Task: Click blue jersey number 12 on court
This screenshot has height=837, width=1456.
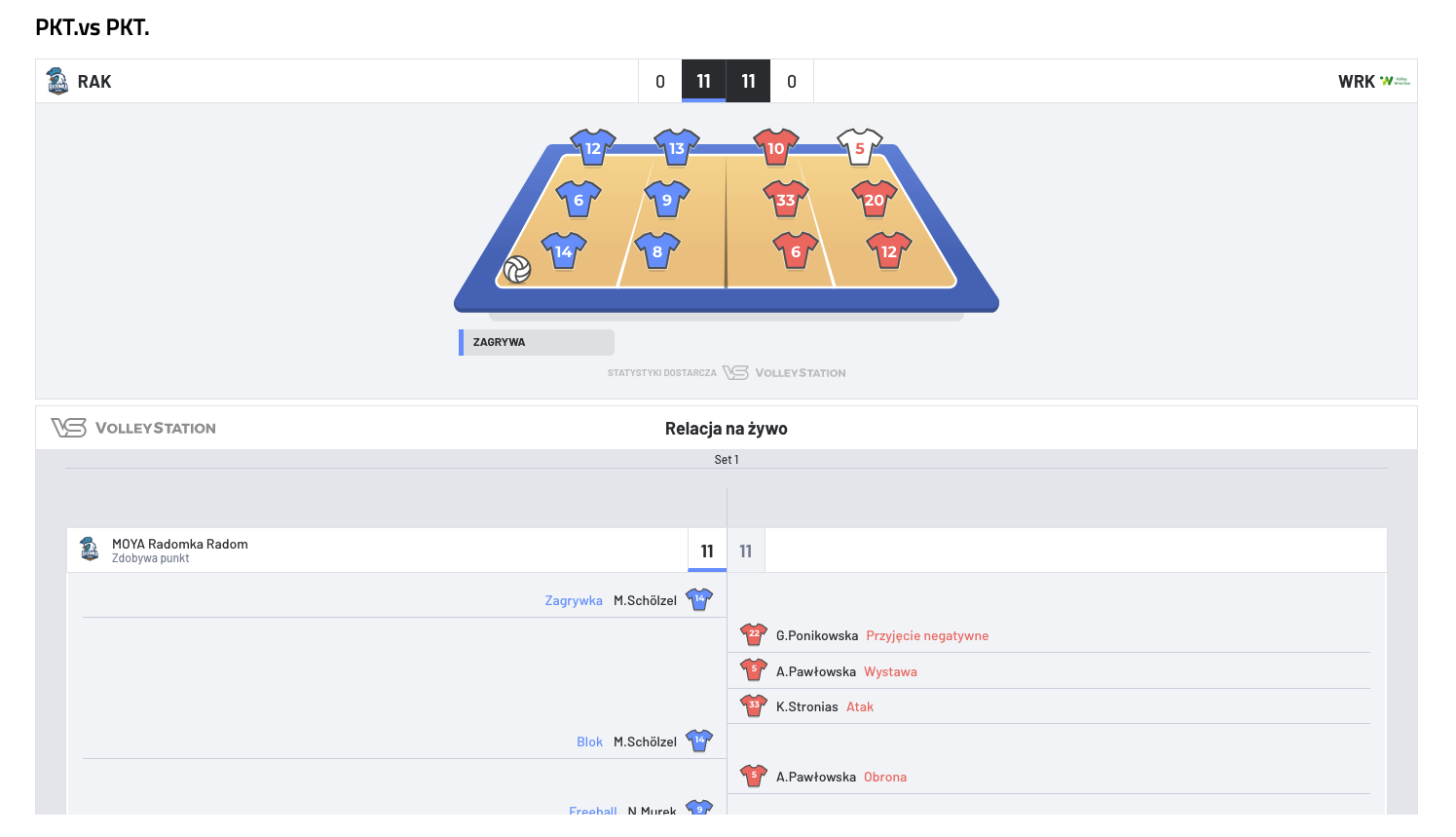Action: [592, 148]
